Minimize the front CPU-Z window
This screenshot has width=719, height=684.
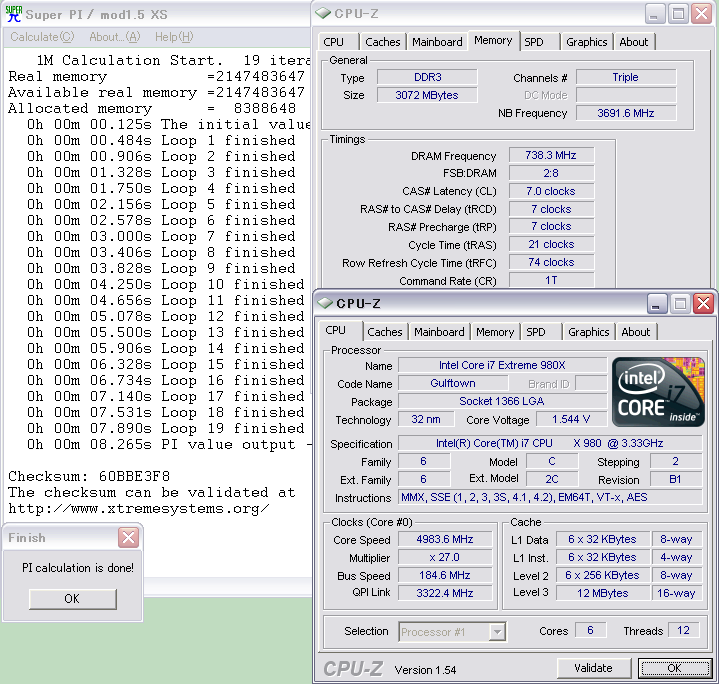coord(656,303)
